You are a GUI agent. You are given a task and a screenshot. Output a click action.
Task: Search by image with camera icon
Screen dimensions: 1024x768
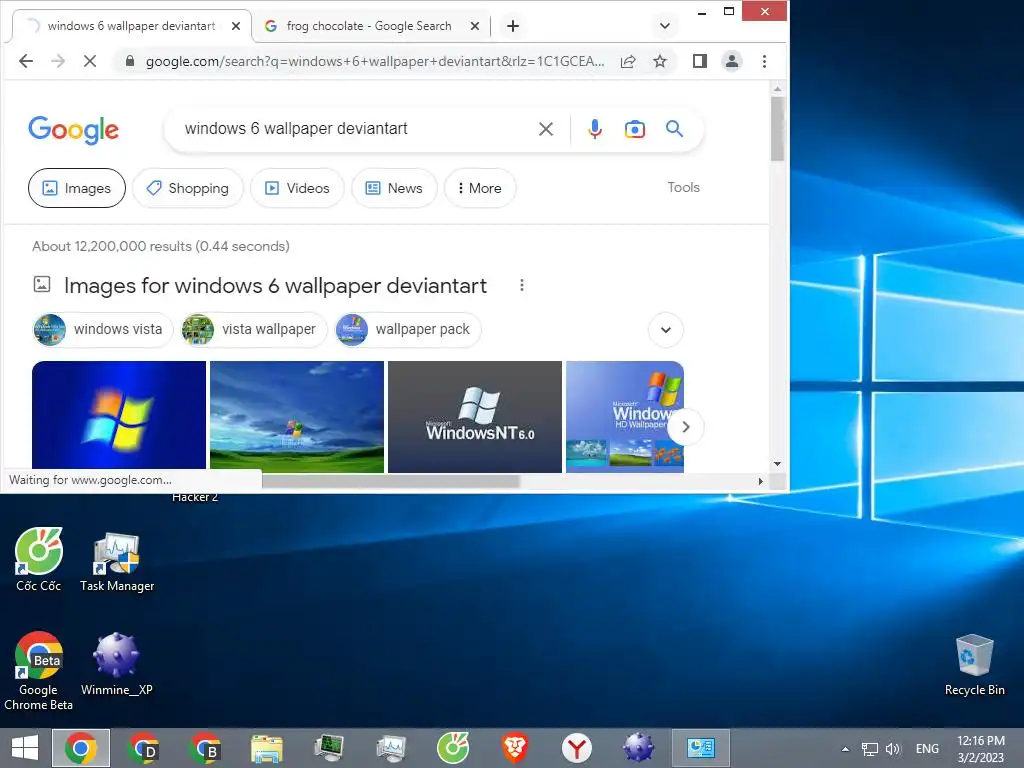point(635,129)
